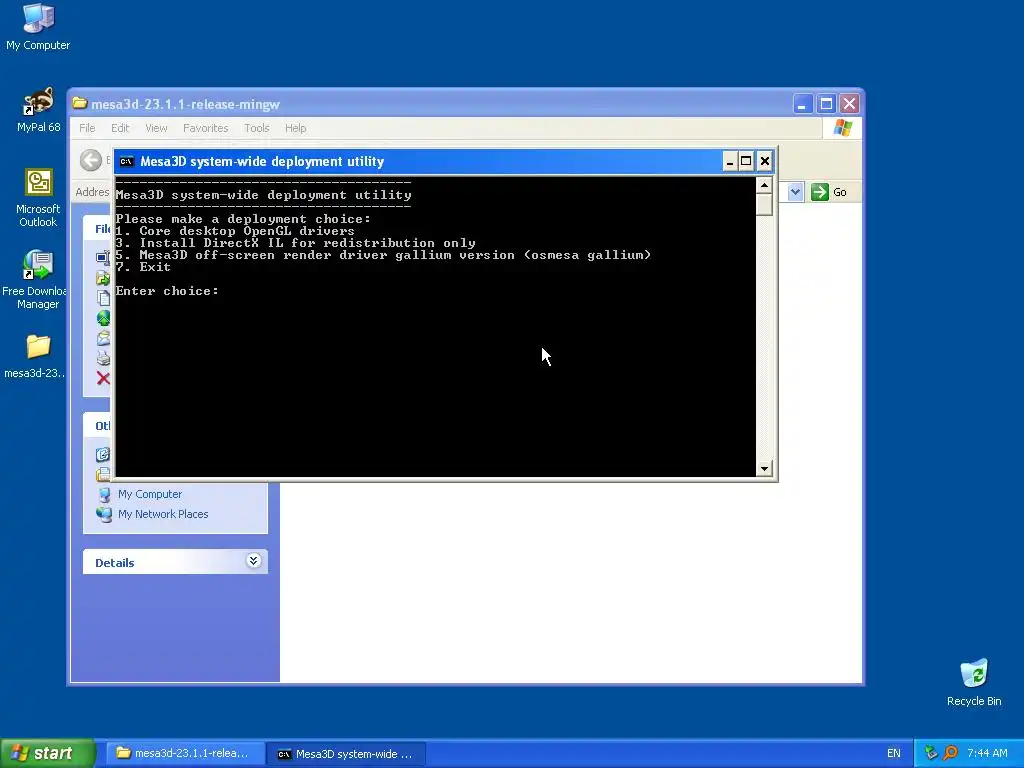Open Tools menu in Explorer window
The image size is (1024, 768).
pyautogui.click(x=257, y=128)
